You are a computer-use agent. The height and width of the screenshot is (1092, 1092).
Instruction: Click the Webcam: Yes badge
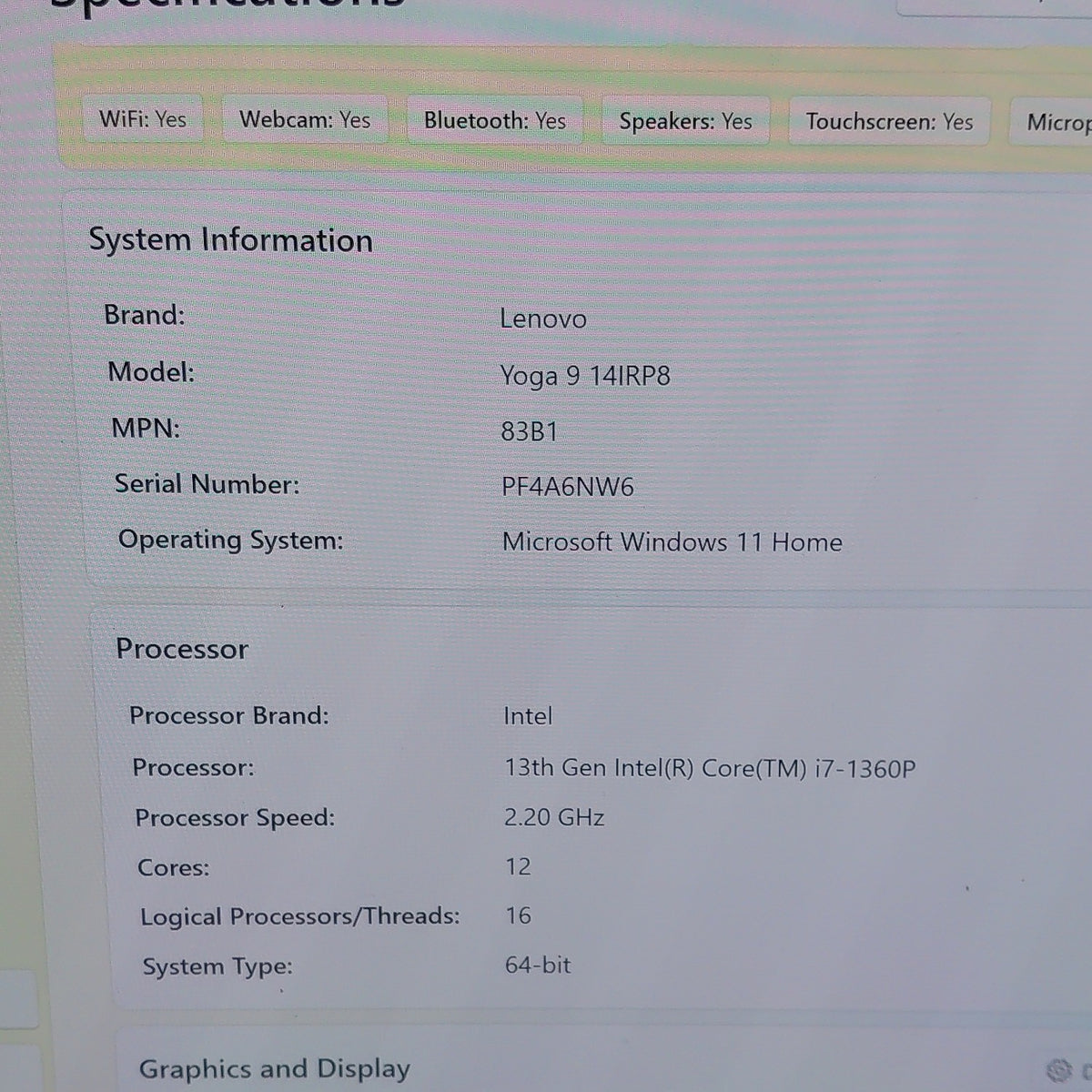point(305,119)
